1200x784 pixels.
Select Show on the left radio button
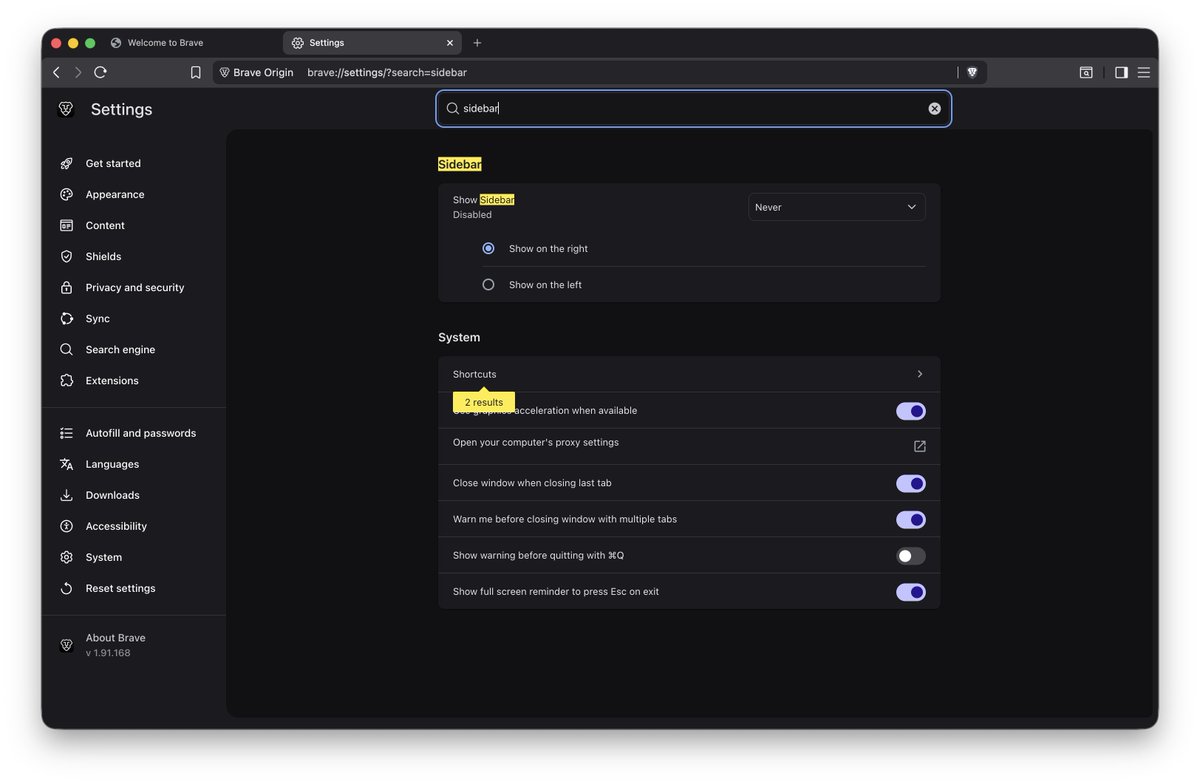pyautogui.click(x=488, y=284)
